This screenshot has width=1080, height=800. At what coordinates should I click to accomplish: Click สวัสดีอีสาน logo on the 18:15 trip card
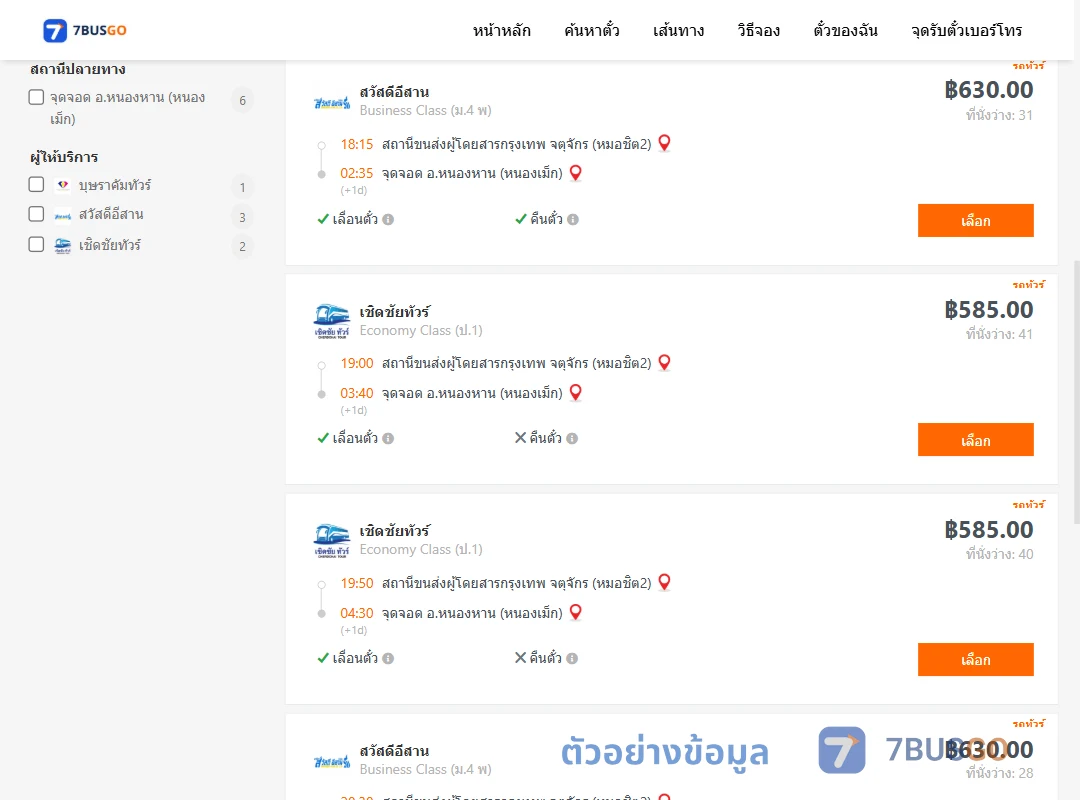coord(332,103)
